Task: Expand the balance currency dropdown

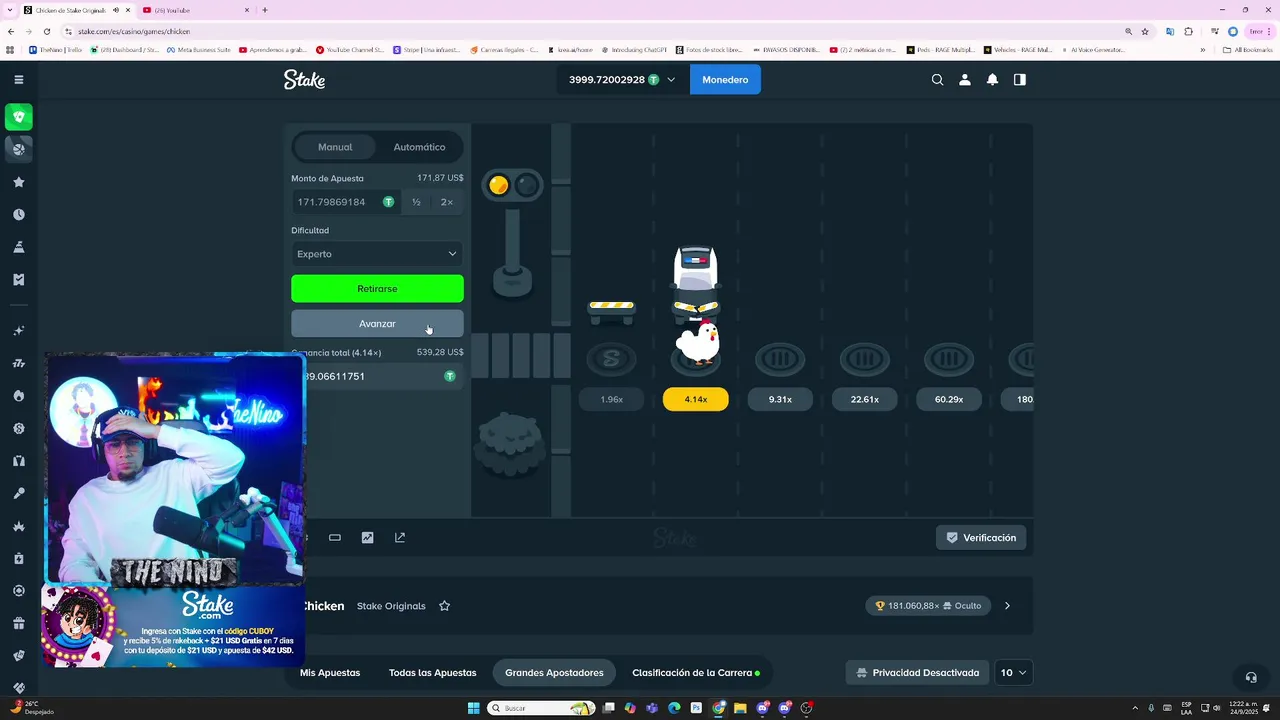Action: 671,80
